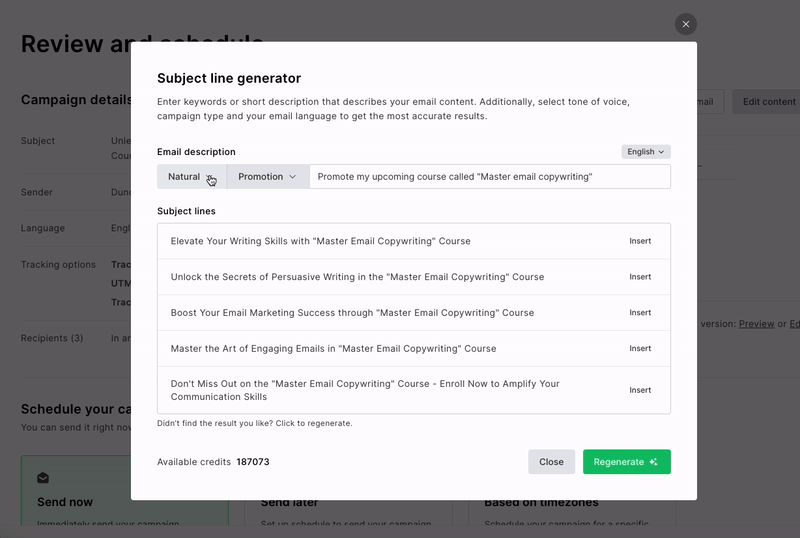
Task: Click the email description input field
Action: coord(490,177)
